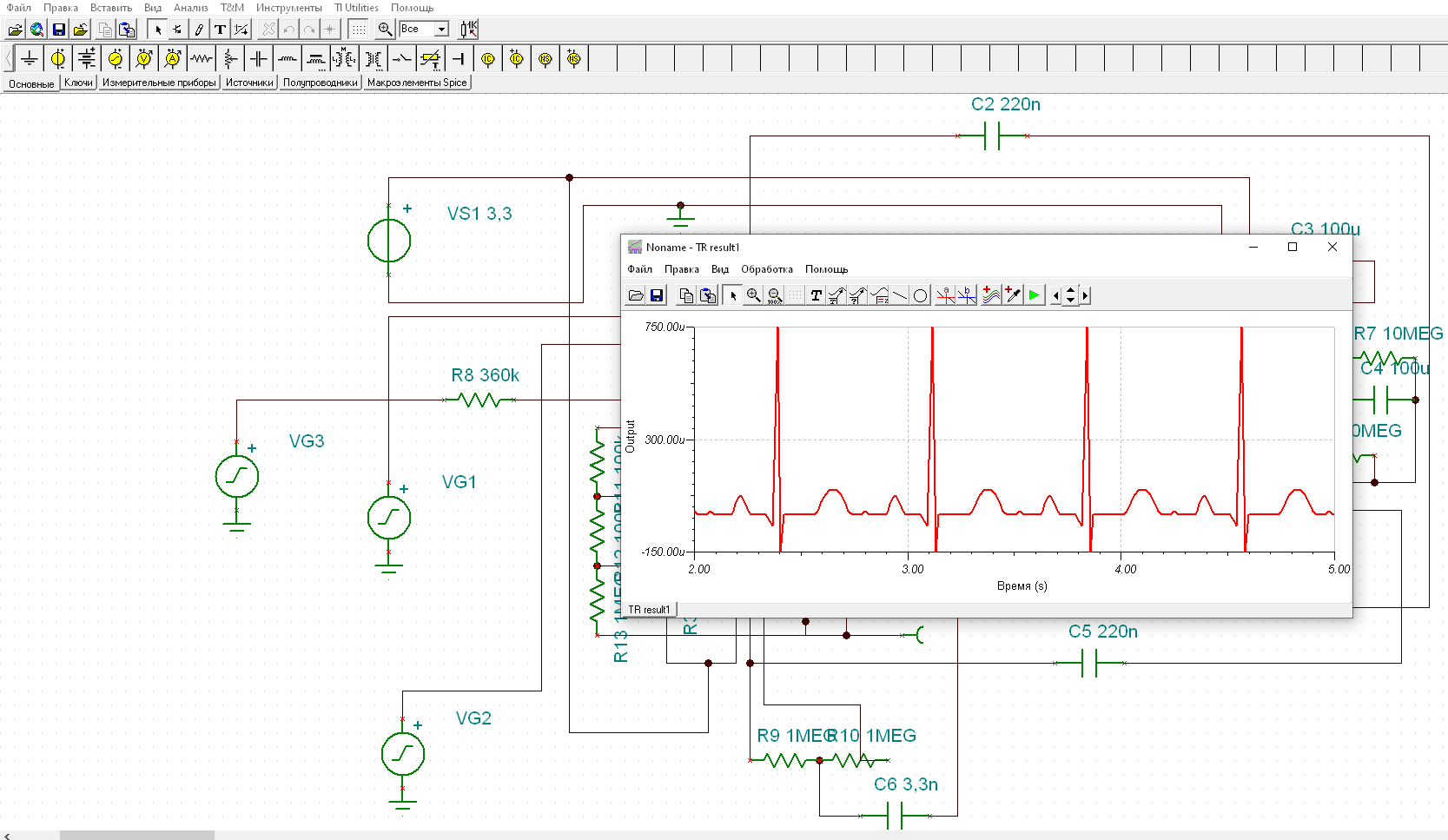
Task: Add text annotation to the graph
Action: pos(816,295)
